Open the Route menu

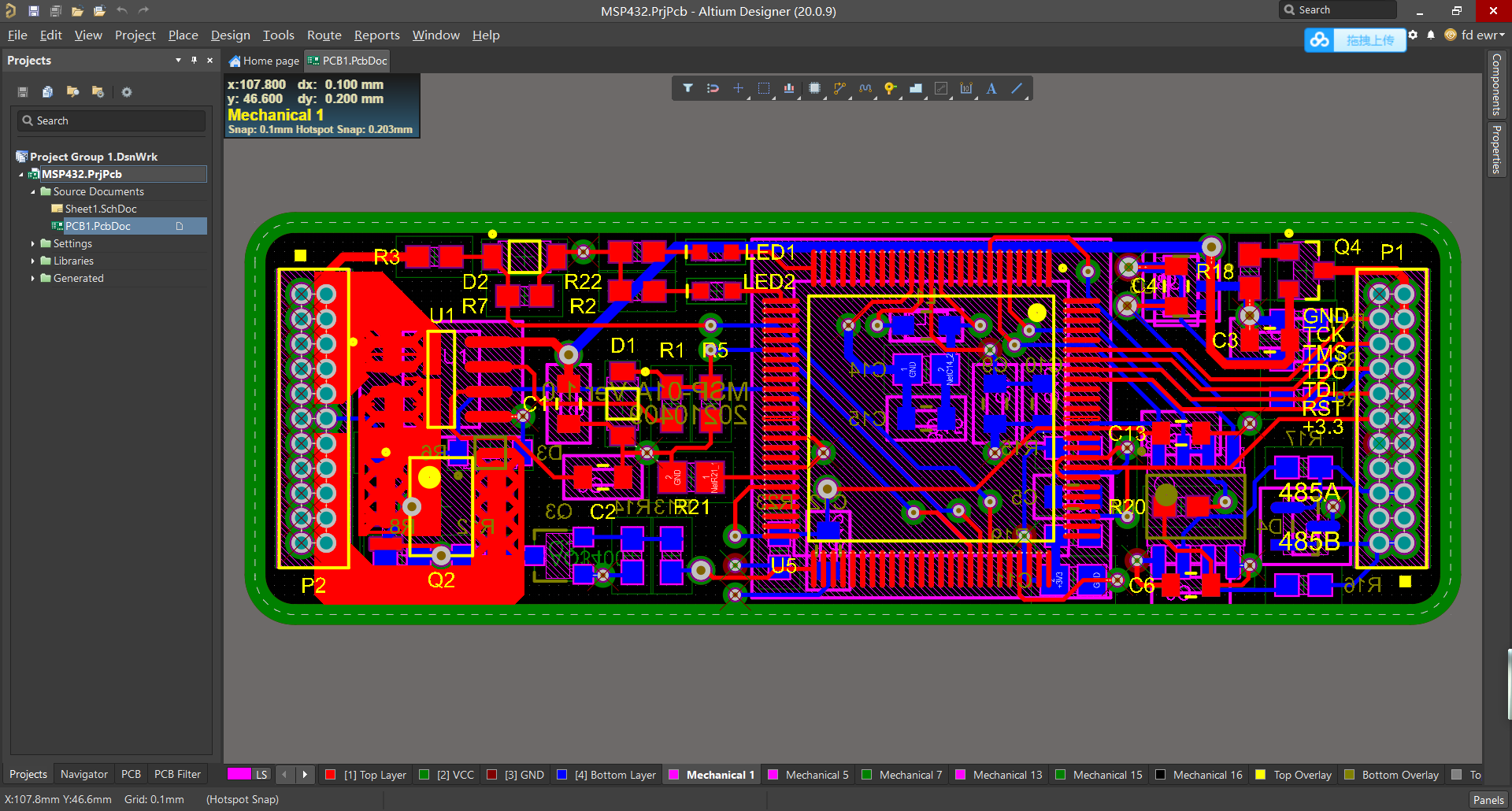pyautogui.click(x=324, y=35)
